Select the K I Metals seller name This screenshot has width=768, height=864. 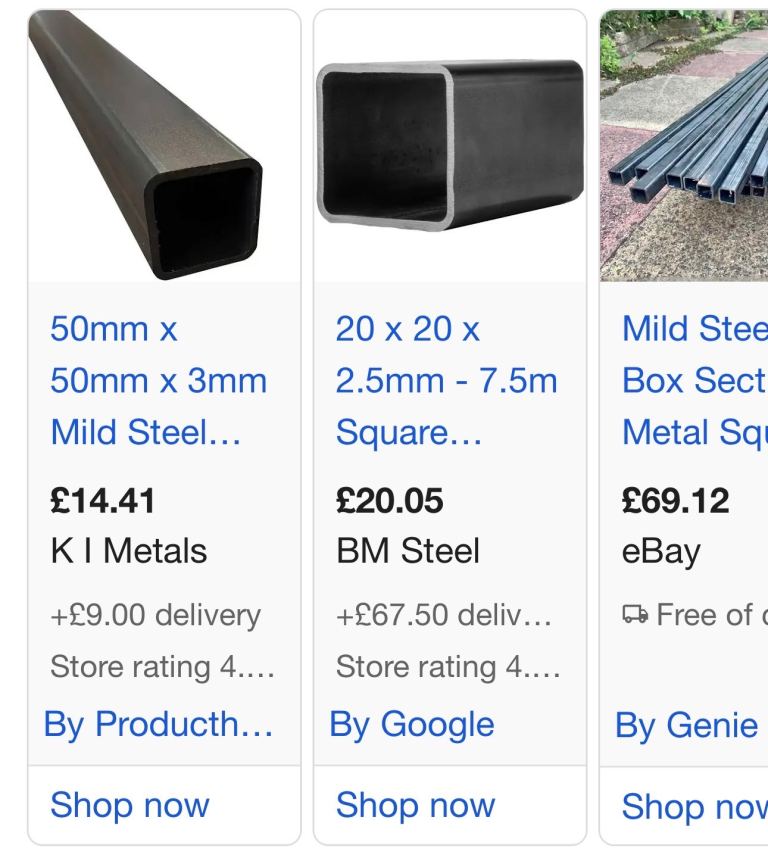129,551
